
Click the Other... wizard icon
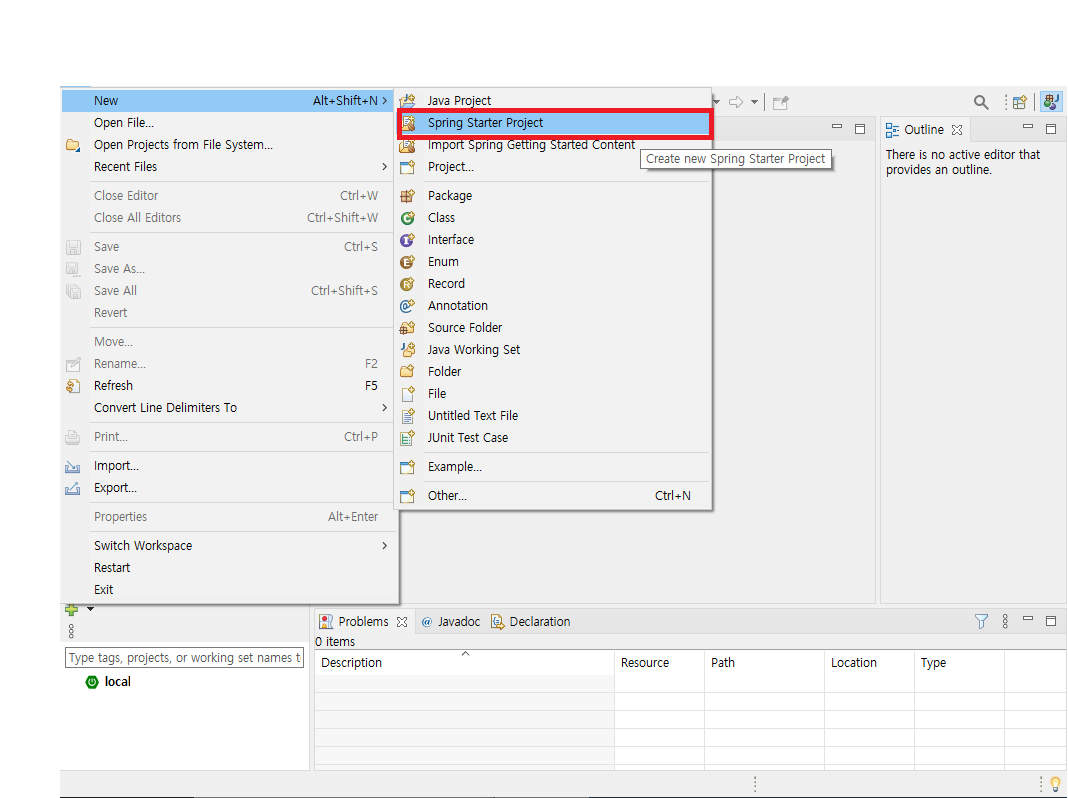point(407,496)
